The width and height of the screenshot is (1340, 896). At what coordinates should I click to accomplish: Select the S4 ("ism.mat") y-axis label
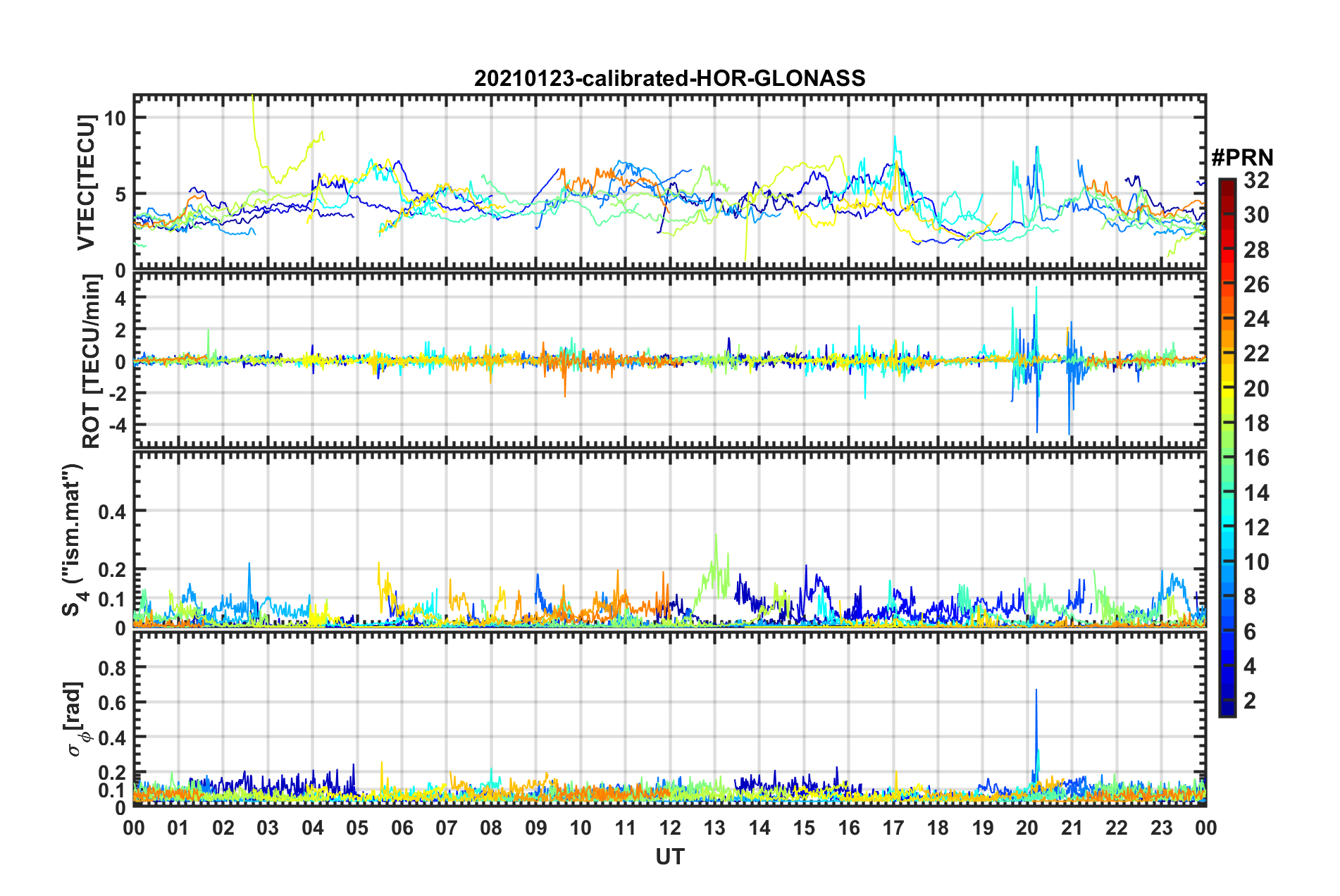[x=73, y=540]
